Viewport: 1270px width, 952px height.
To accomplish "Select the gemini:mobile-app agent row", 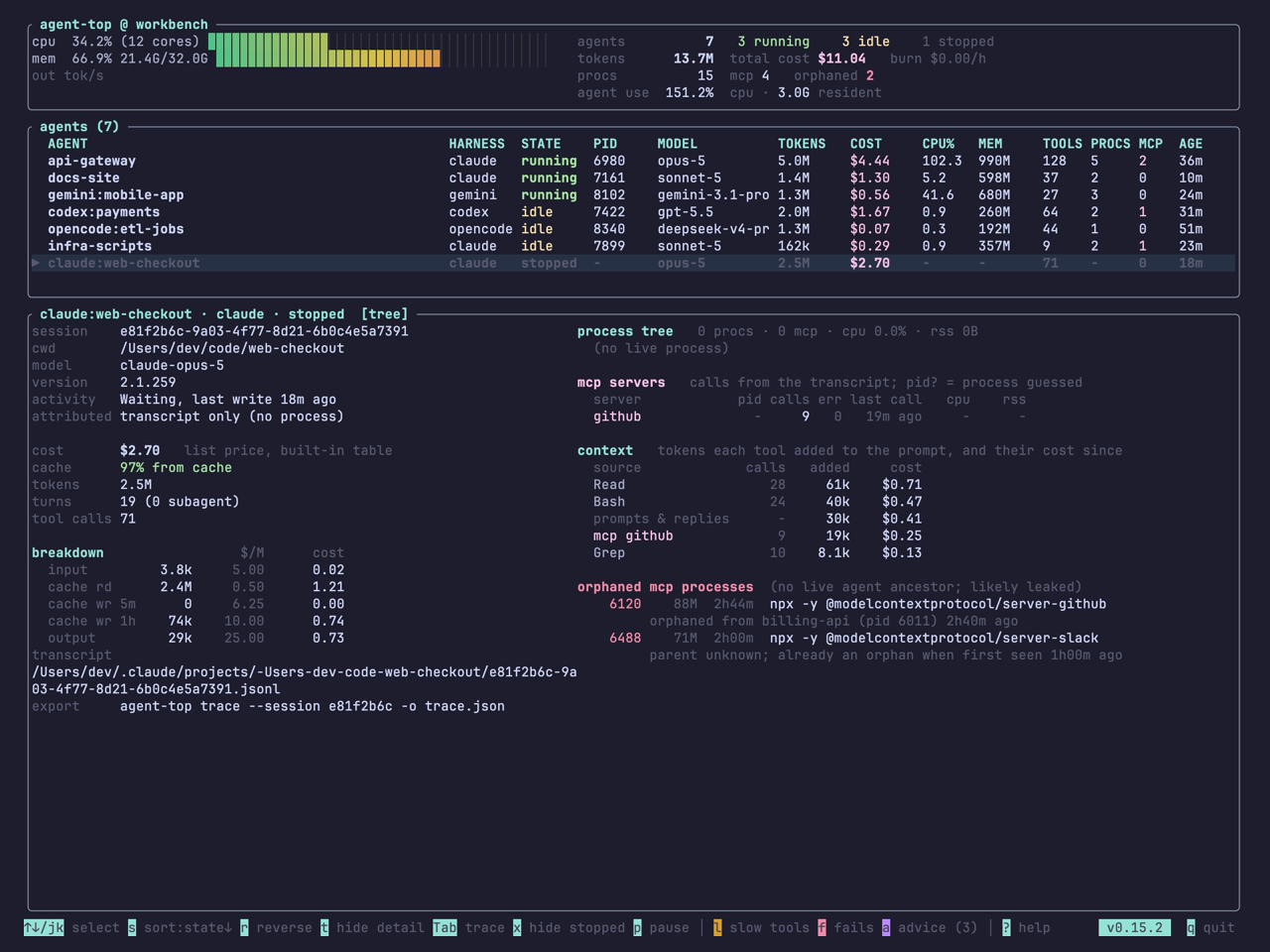I will tap(633, 194).
